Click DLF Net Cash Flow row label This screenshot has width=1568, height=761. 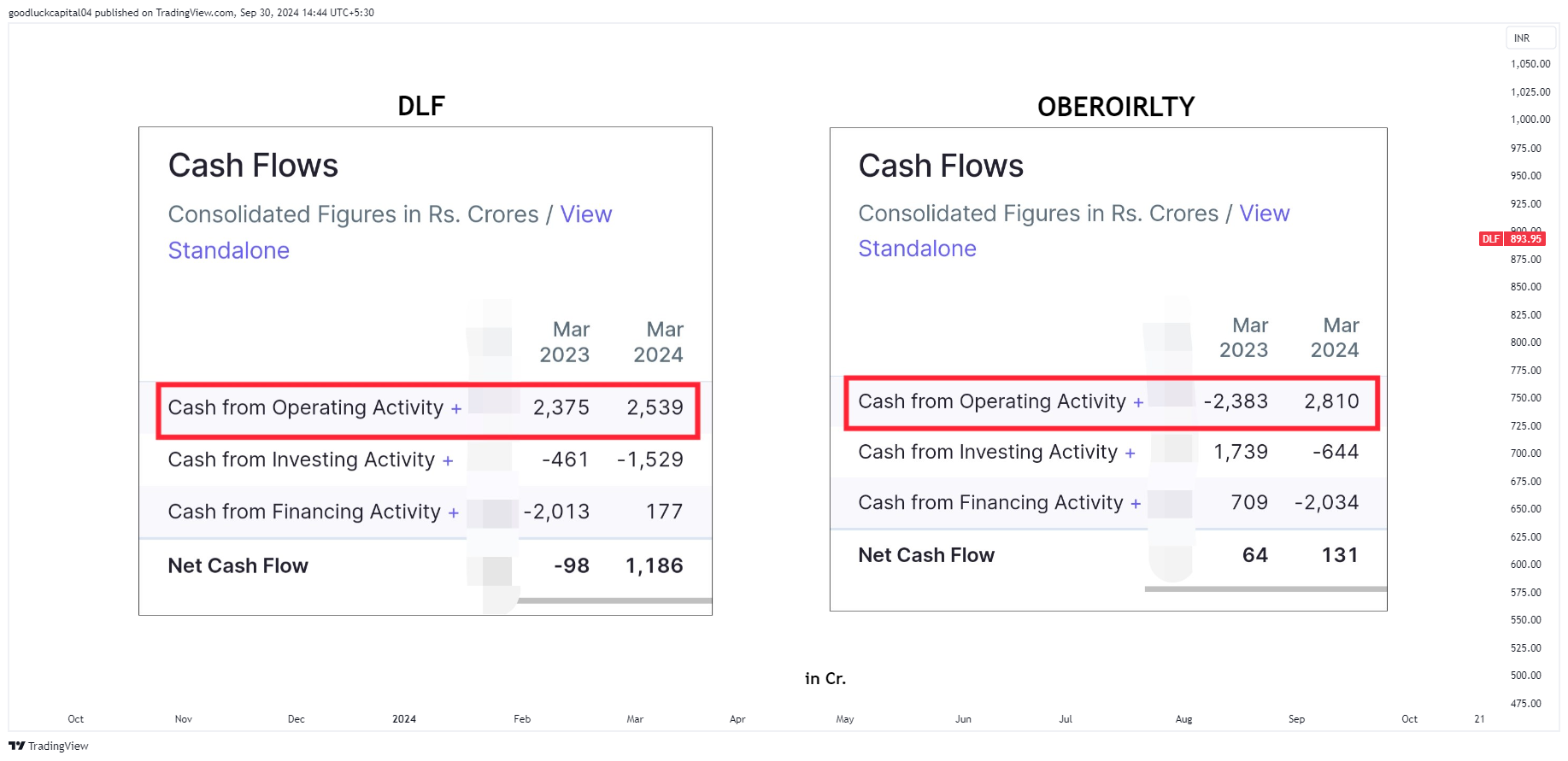point(238,565)
